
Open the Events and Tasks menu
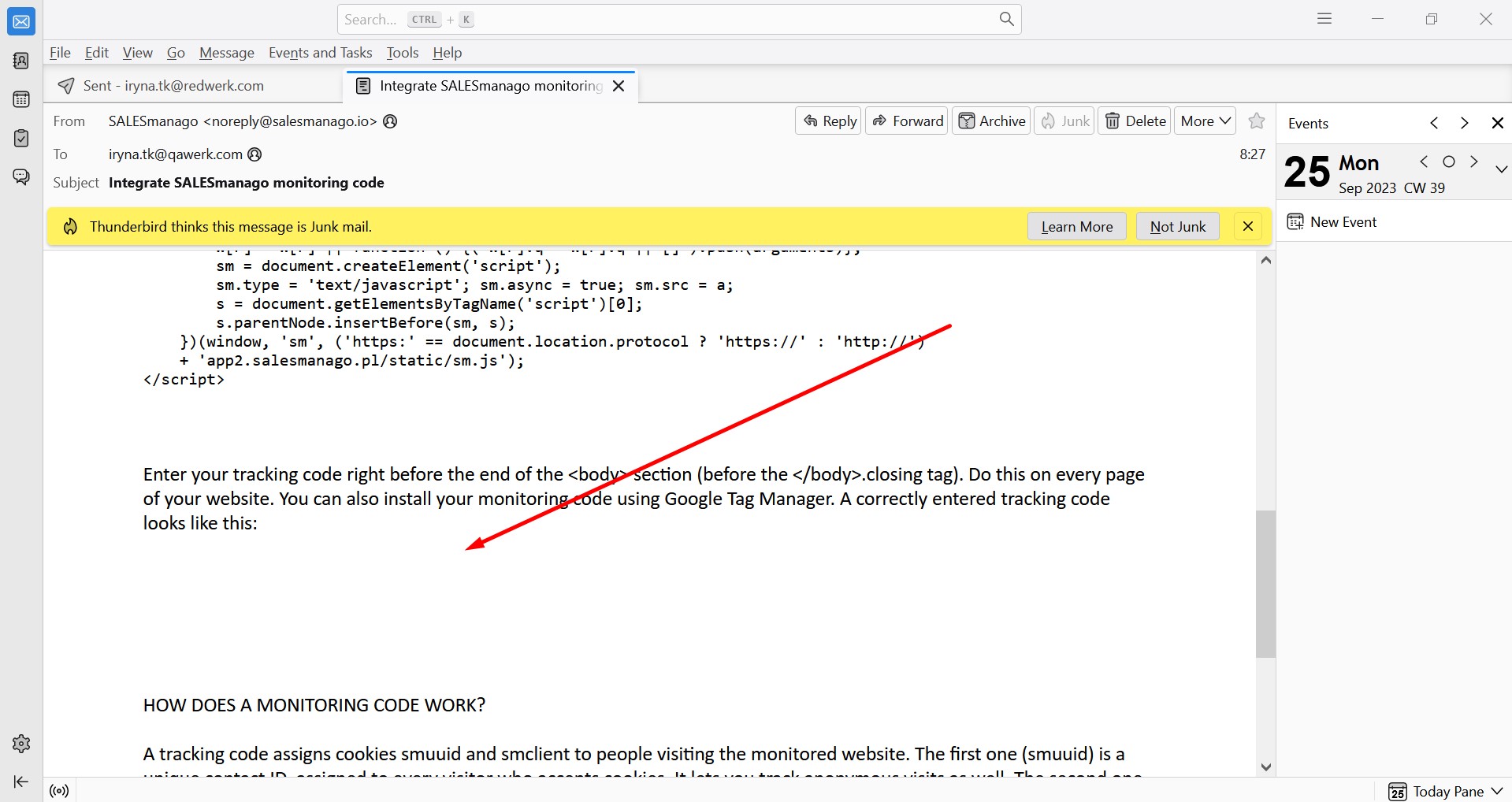pyautogui.click(x=320, y=53)
